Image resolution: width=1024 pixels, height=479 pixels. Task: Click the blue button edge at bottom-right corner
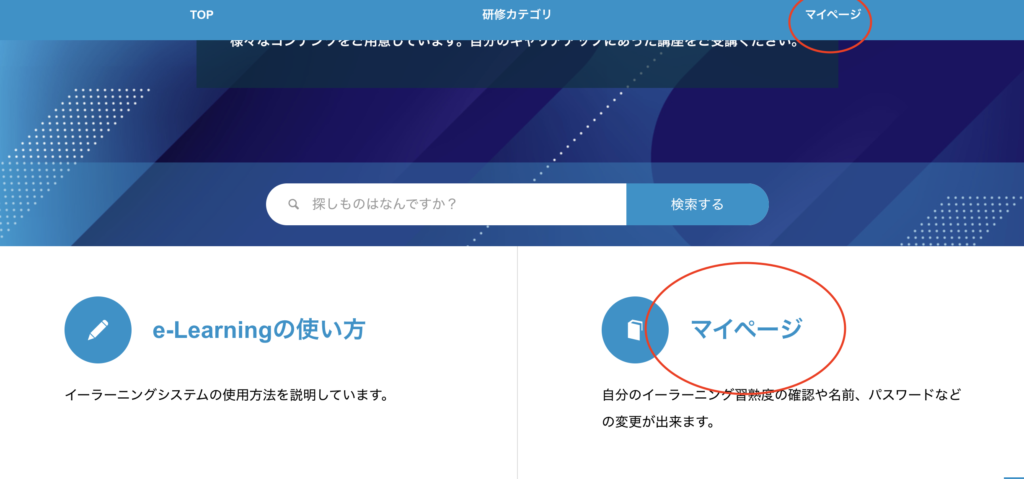tap(1012, 476)
